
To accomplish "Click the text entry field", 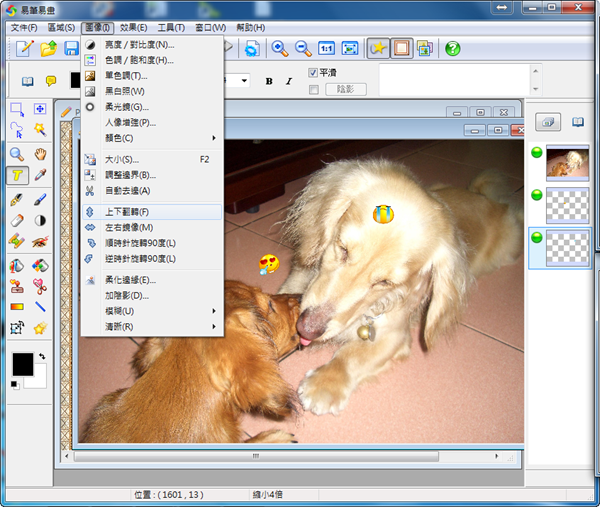I will click(455, 80).
